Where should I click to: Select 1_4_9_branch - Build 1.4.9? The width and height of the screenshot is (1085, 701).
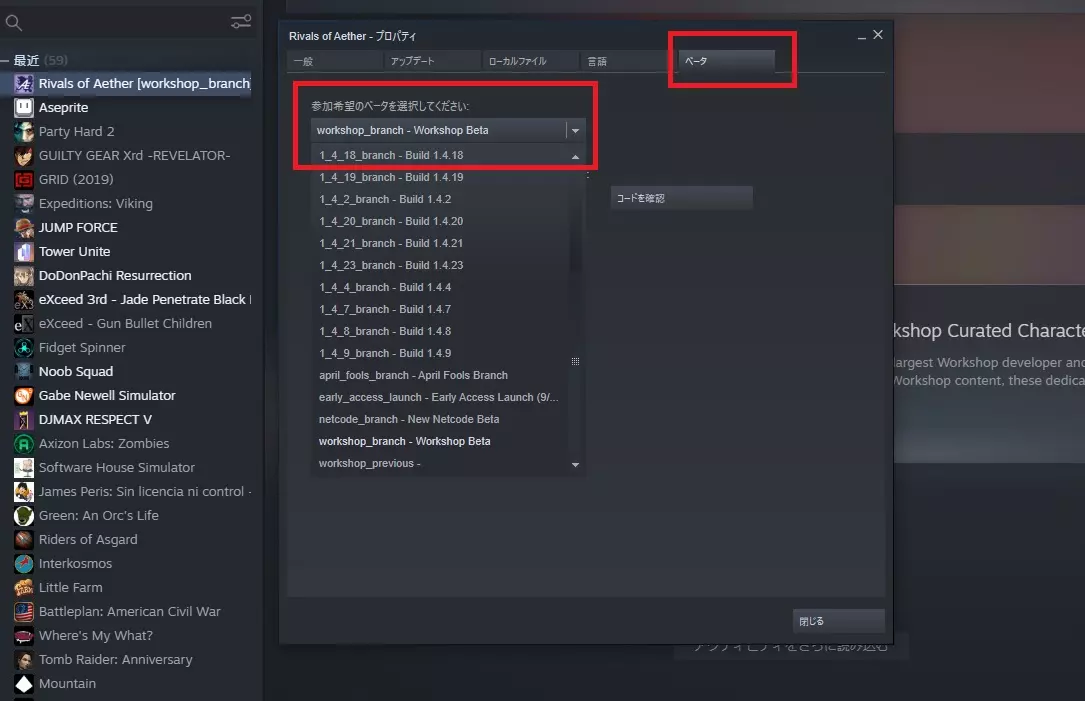pos(440,353)
